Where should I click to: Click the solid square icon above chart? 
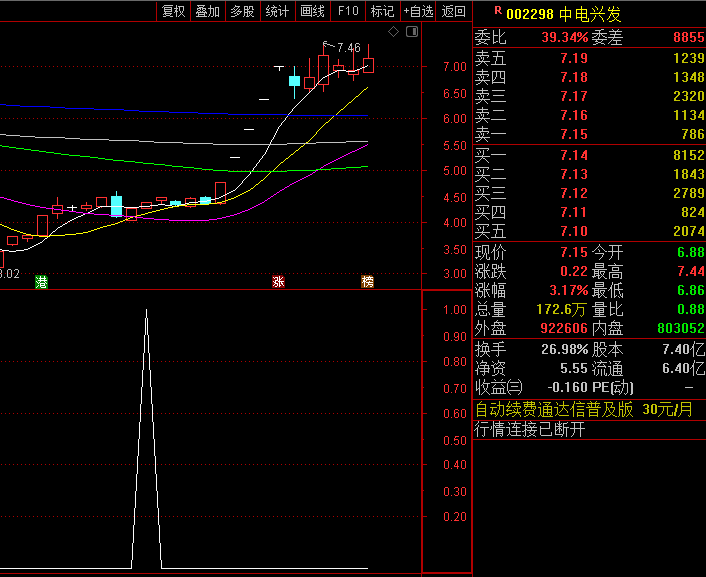(410, 32)
